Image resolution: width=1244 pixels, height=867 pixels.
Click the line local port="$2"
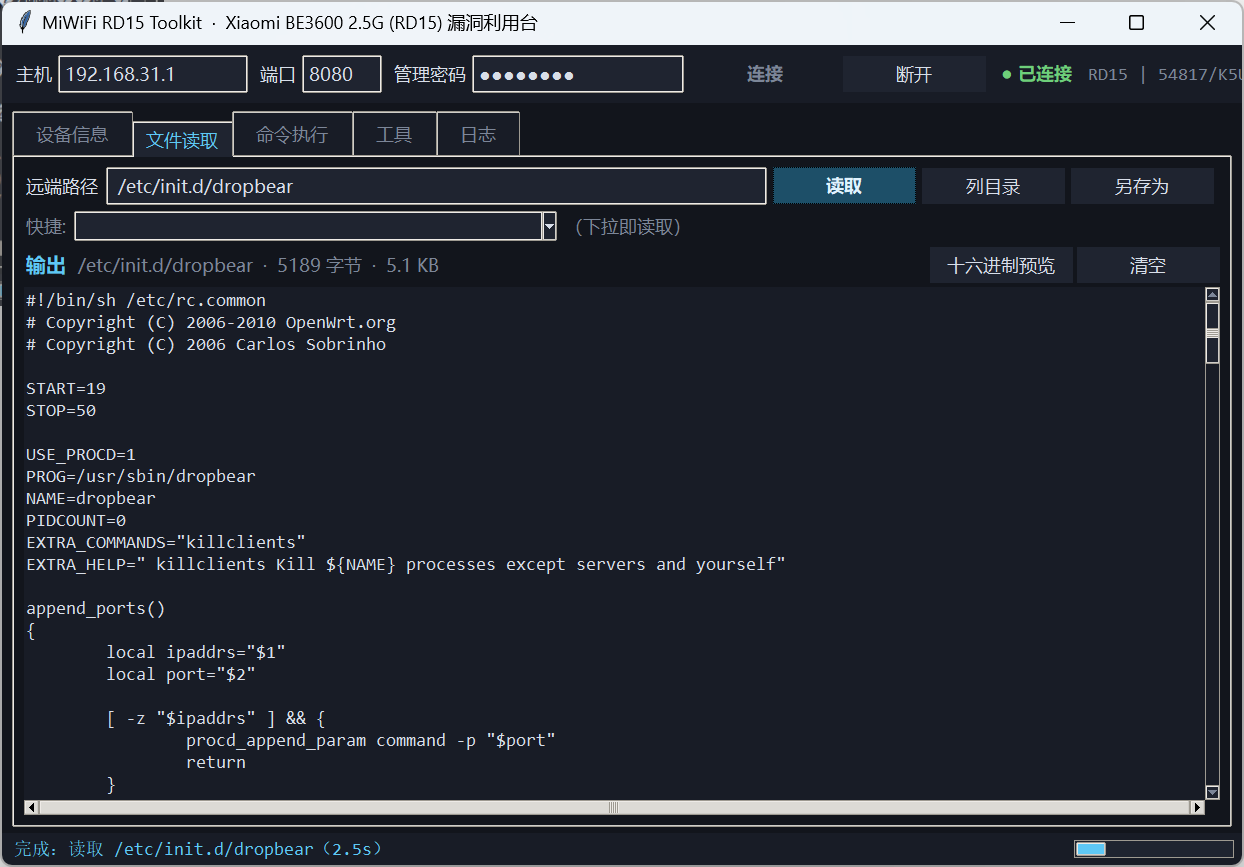181,674
